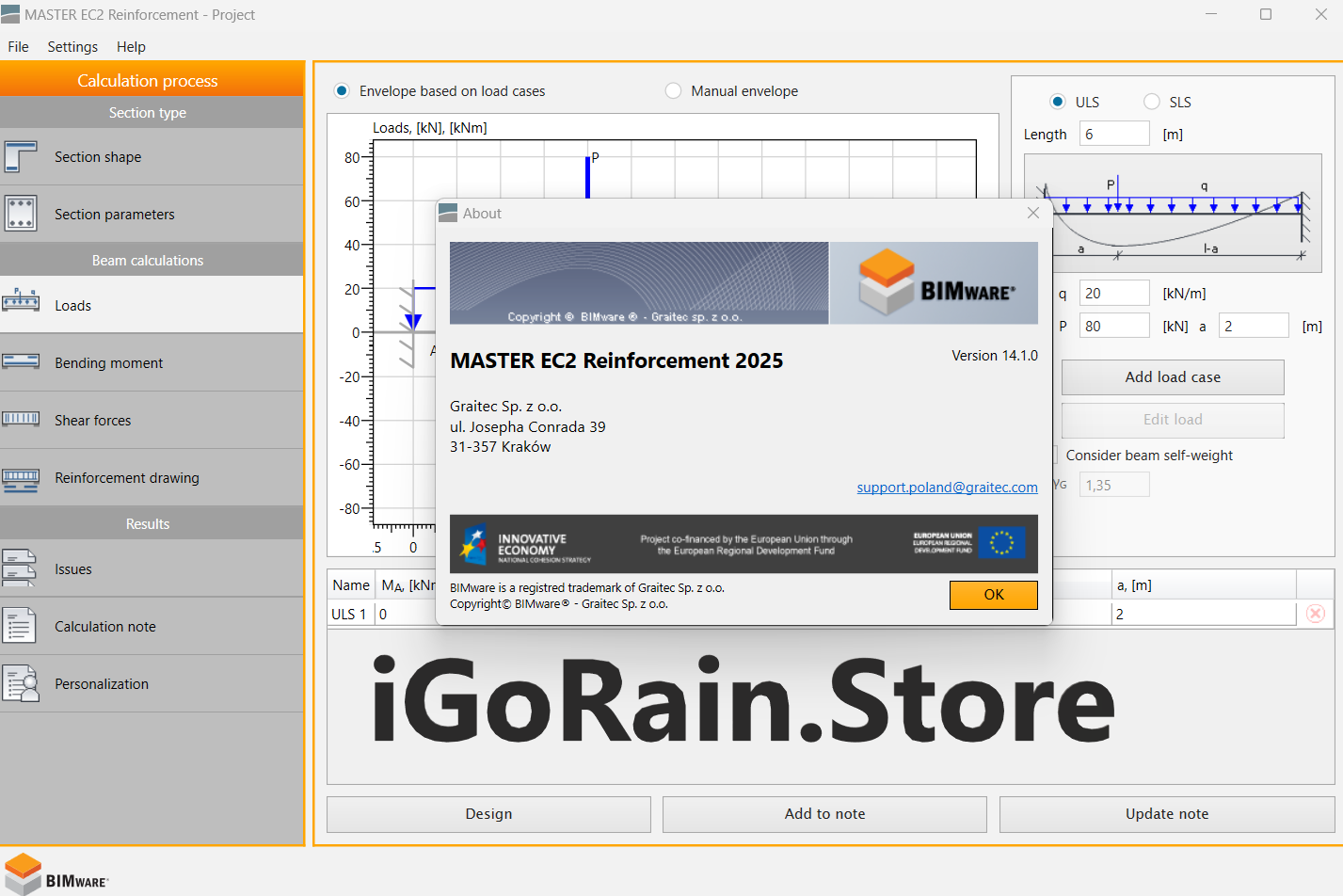The width and height of the screenshot is (1343, 896).
Task: Select Manual envelope radio option
Action: pos(673,91)
